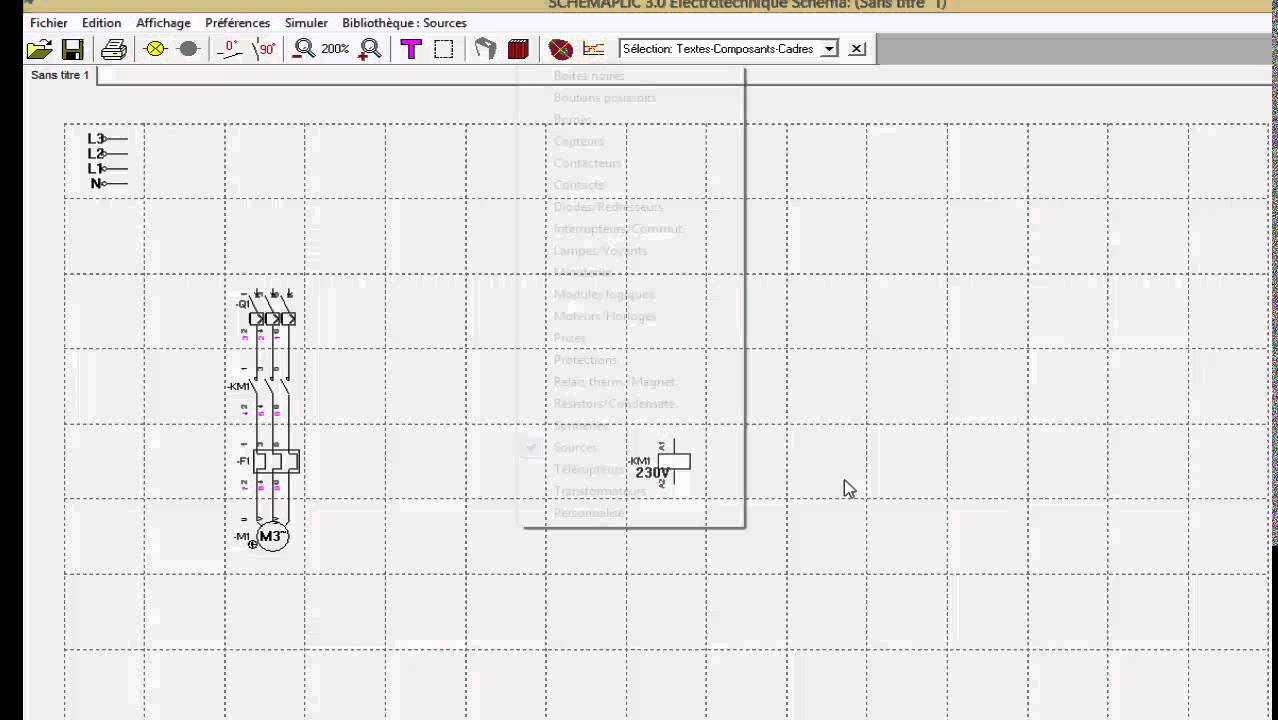
Task: Open the Fichier menu
Action: click(49, 23)
